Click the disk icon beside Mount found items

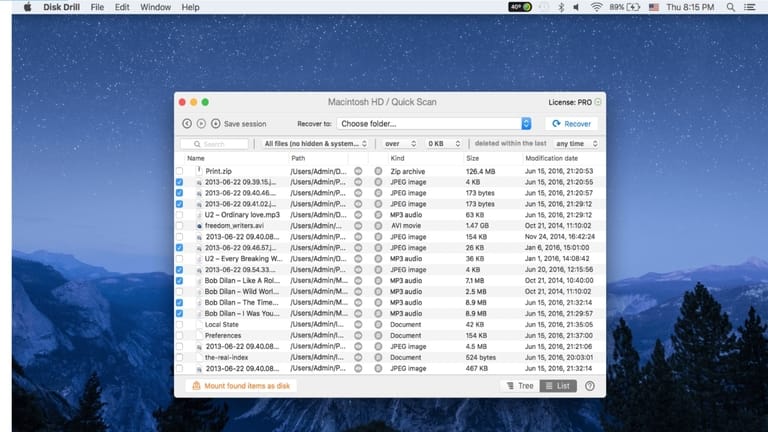click(x=196, y=386)
